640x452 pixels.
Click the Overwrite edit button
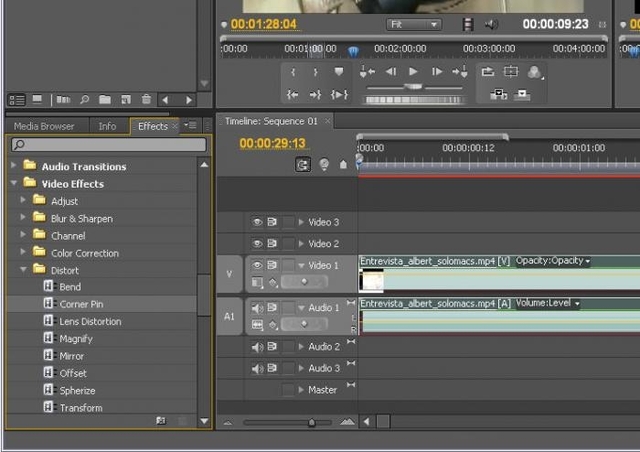coord(522,95)
